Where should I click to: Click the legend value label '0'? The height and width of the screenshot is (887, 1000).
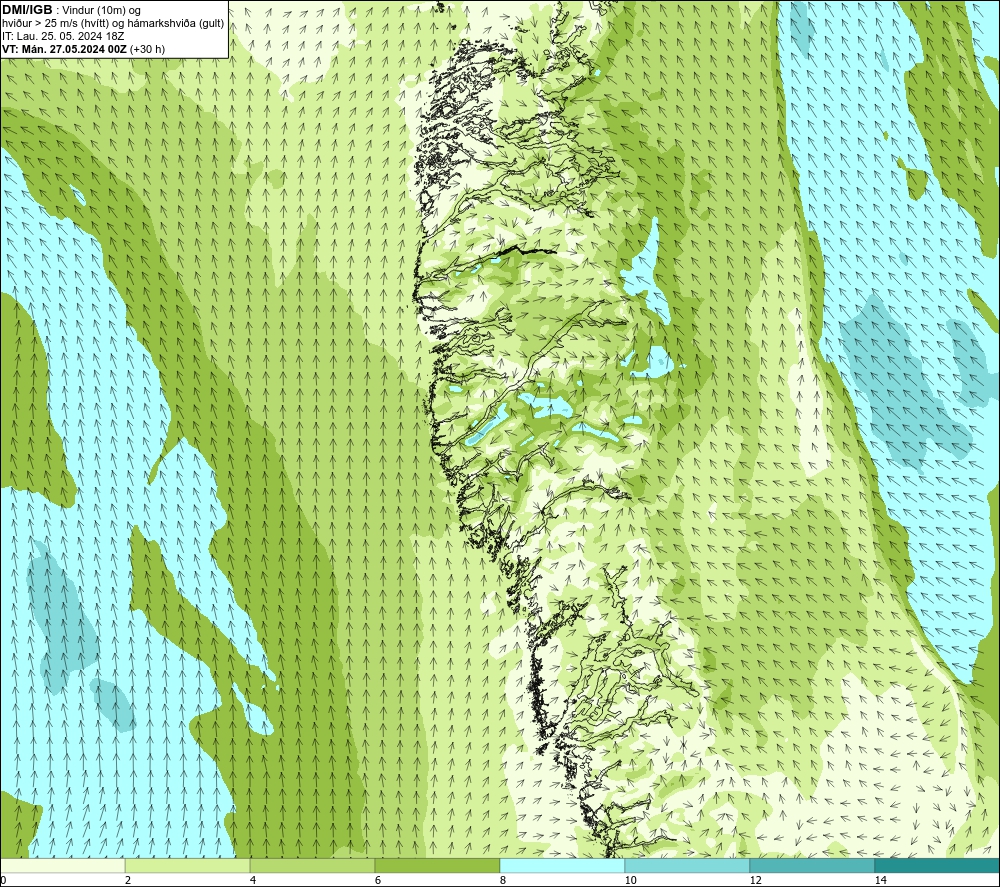3,881
